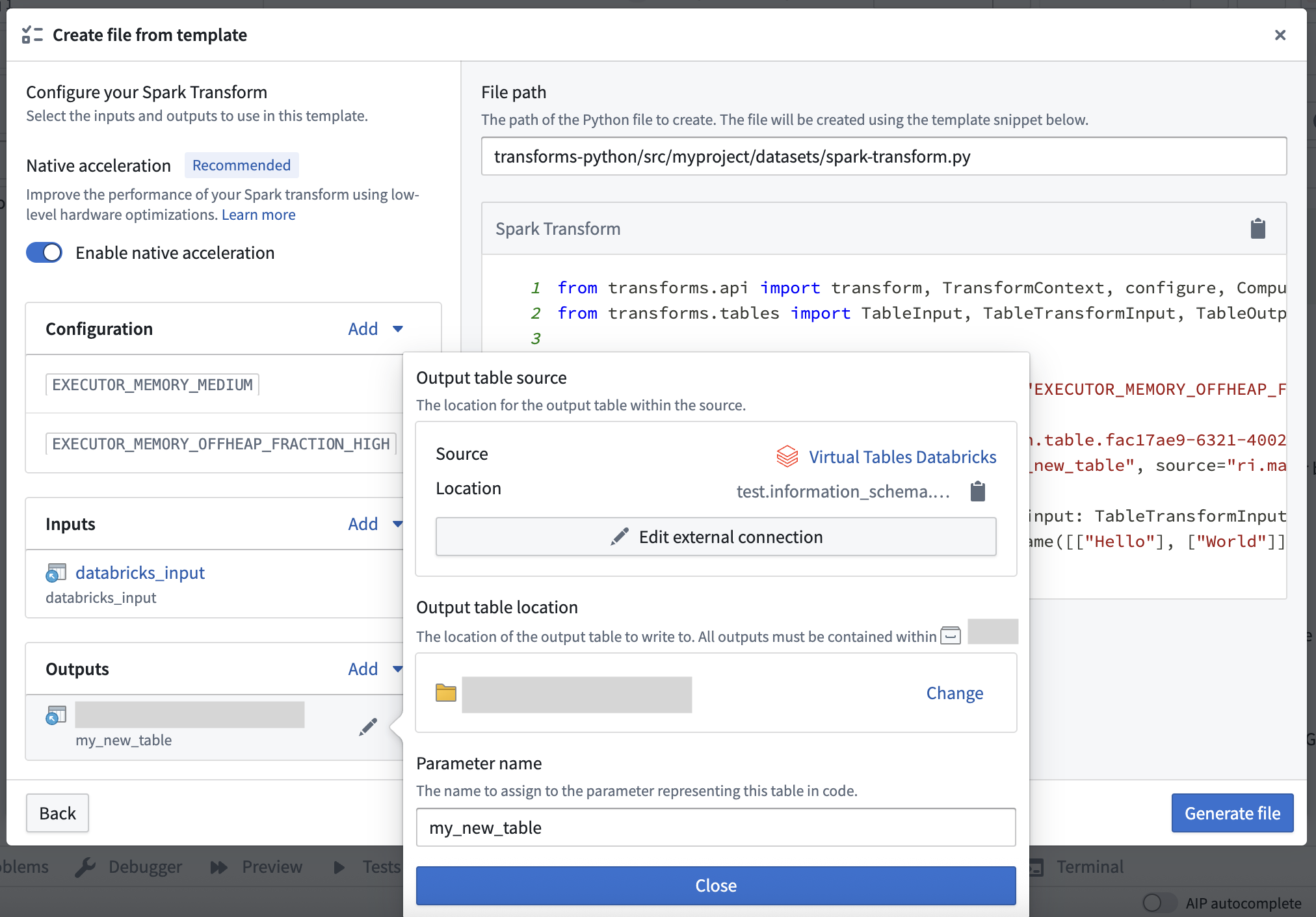Click the file path input field

(x=884, y=156)
